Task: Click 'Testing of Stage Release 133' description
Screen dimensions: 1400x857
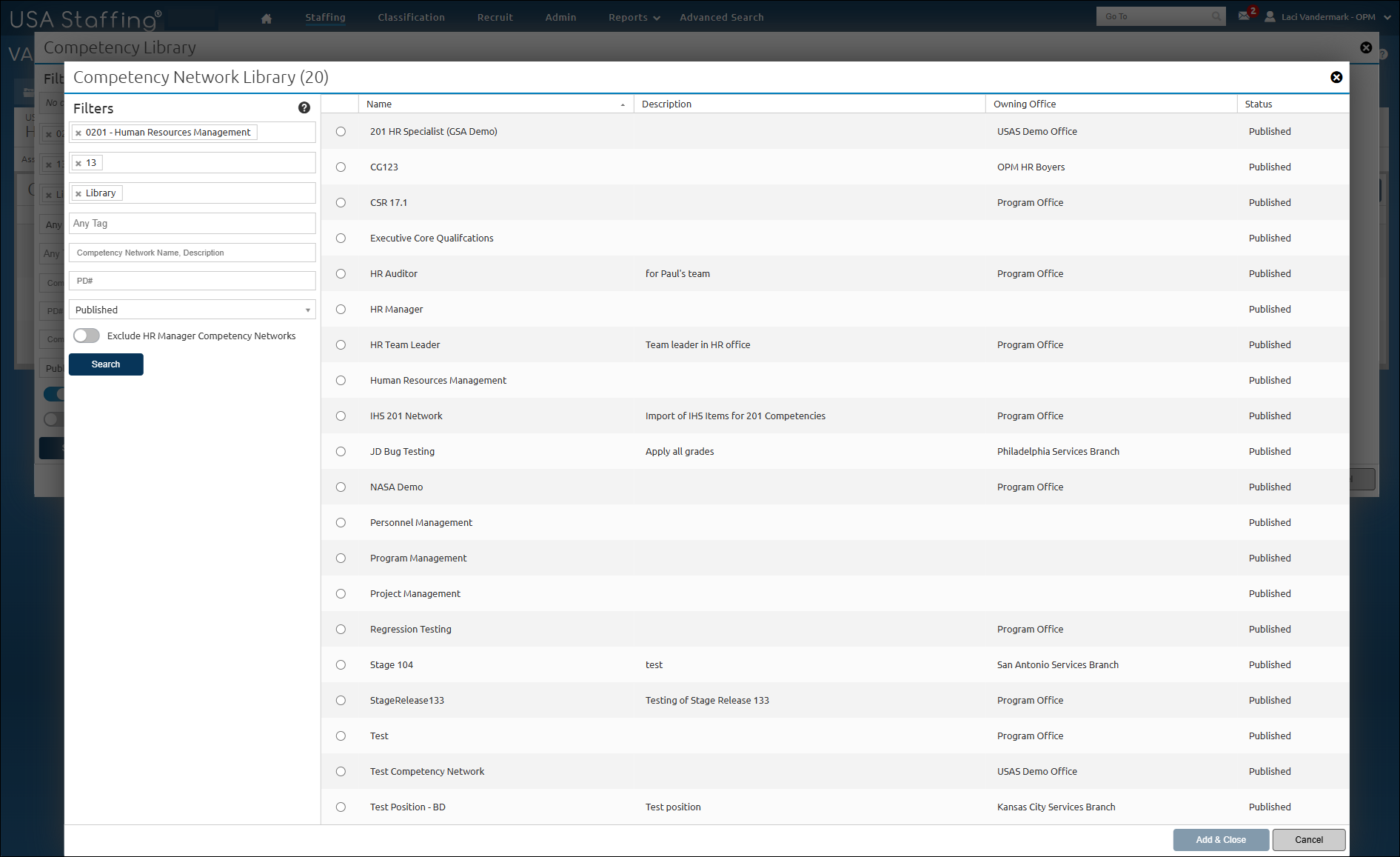Action: pyautogui.click(x=707, y=700)
